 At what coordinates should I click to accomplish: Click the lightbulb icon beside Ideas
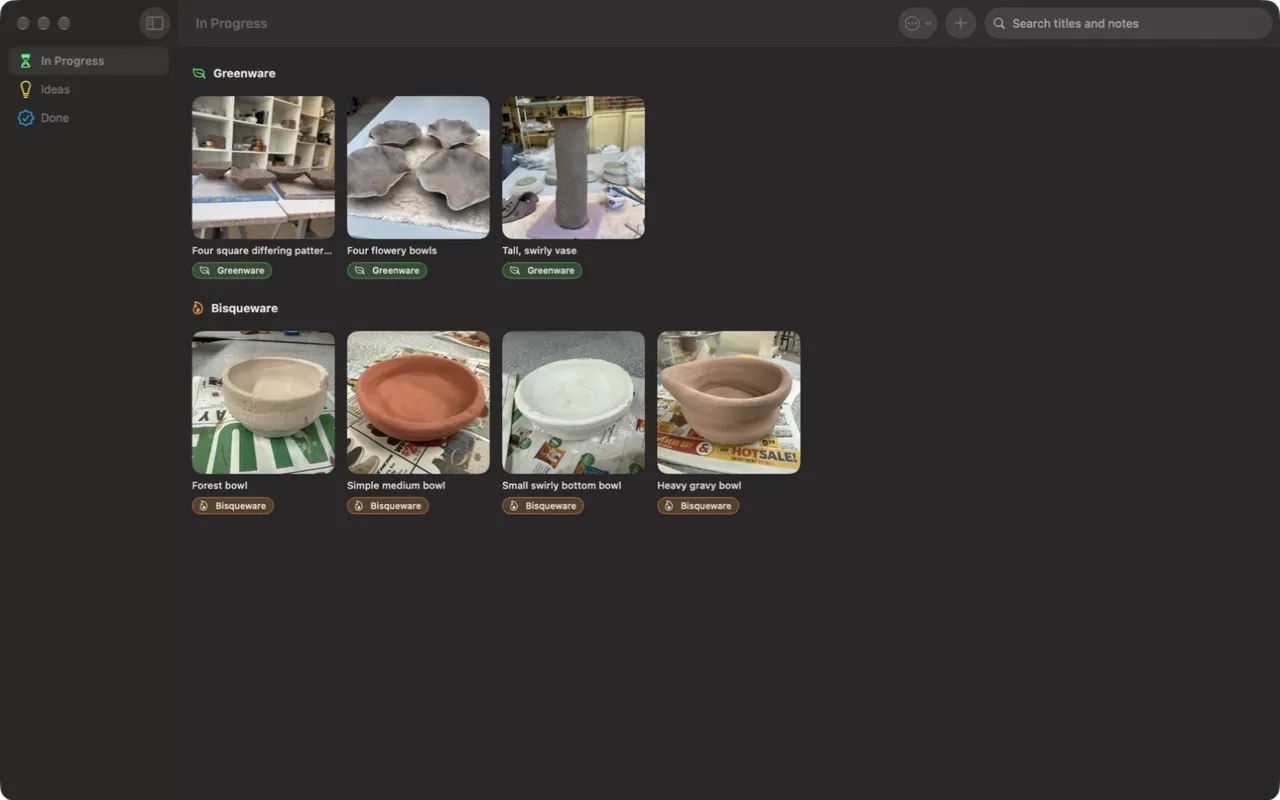tap(26, 89)
